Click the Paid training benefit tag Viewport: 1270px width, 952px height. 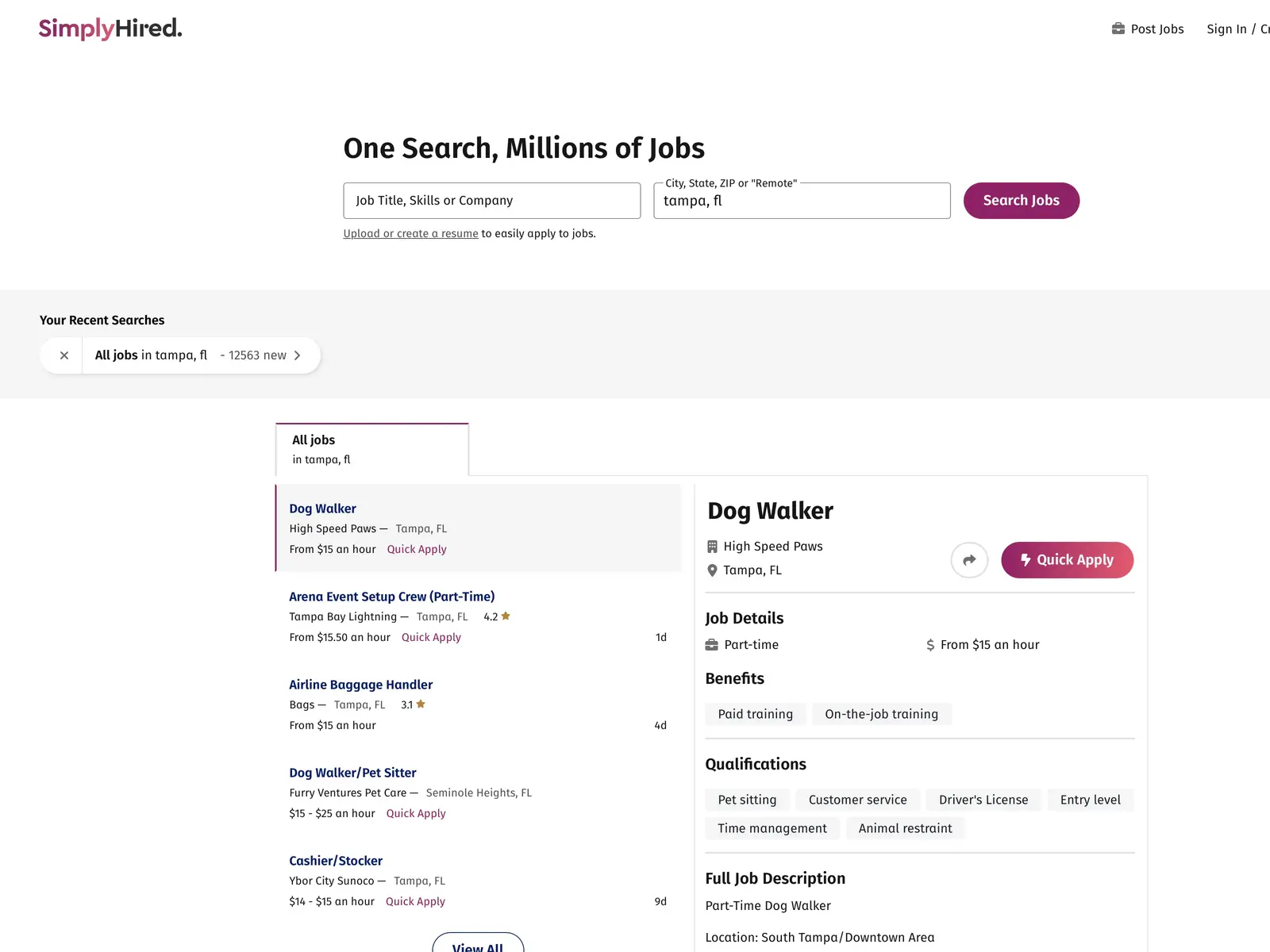coord(756,714)
